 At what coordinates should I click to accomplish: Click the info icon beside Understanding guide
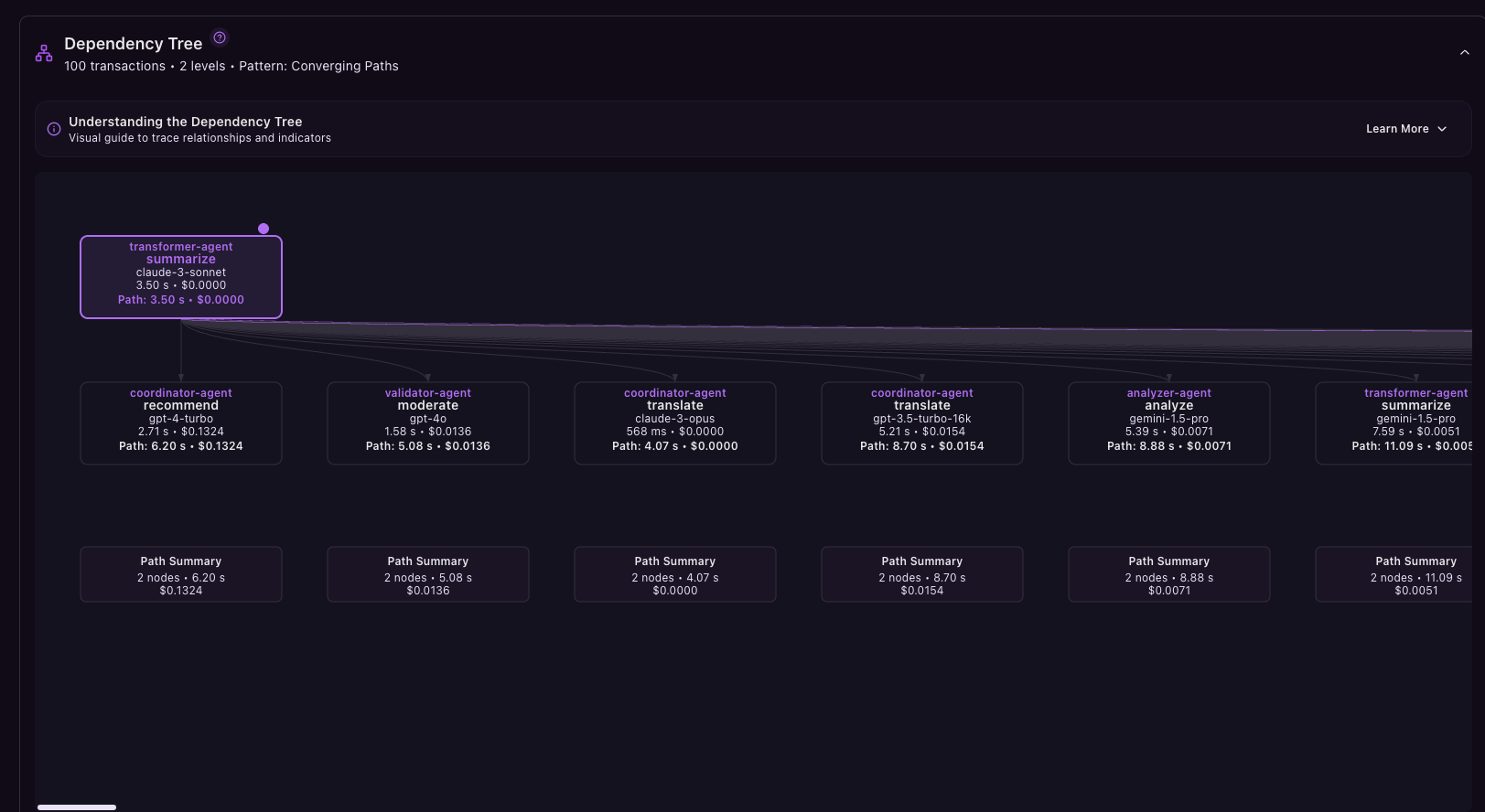(54, 129)
